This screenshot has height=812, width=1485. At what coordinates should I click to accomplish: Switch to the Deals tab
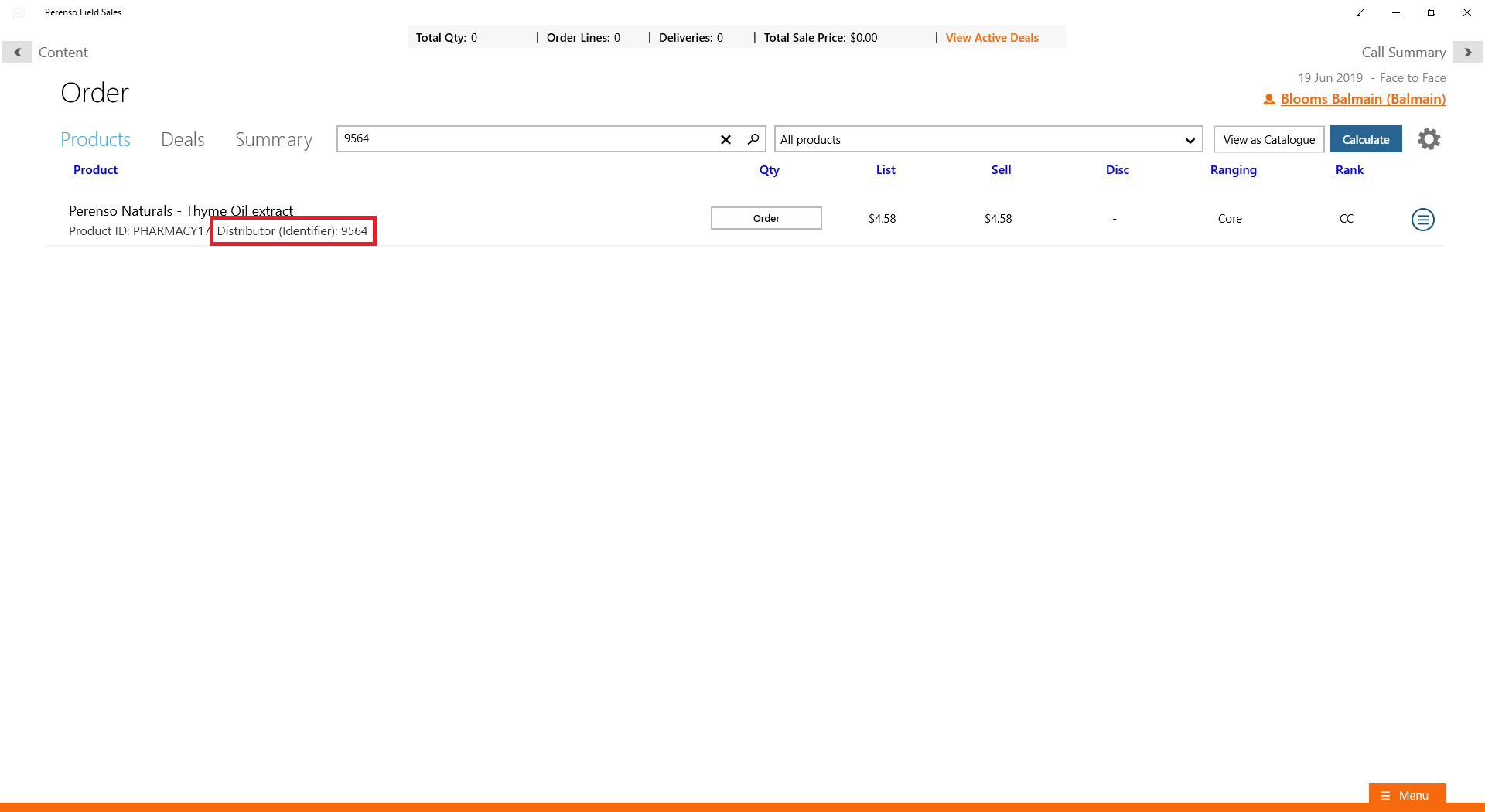183,139
